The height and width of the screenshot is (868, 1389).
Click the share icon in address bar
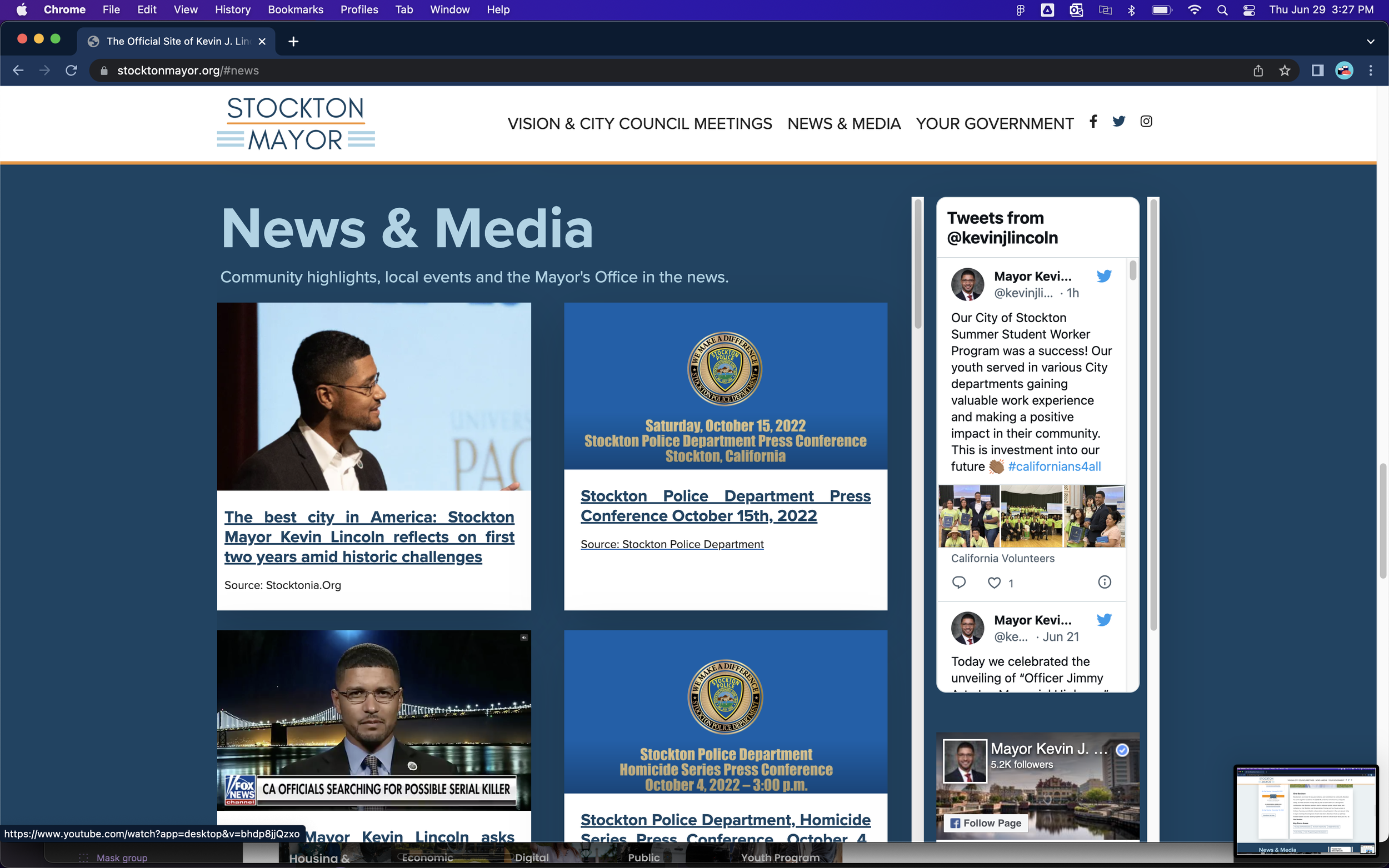1258,71
